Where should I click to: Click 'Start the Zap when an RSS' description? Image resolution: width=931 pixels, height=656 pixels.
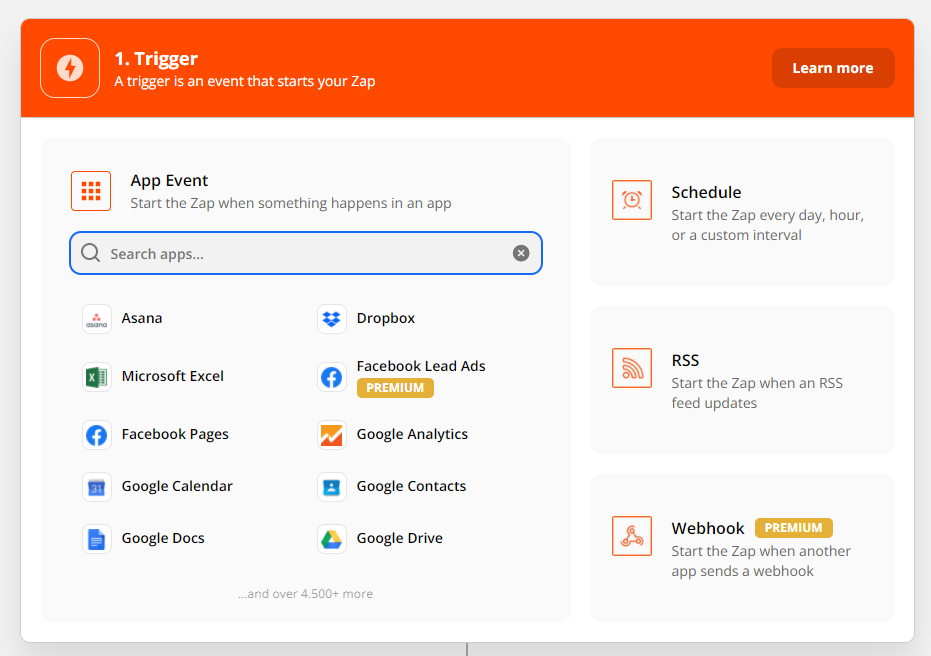tap(757, 393)
